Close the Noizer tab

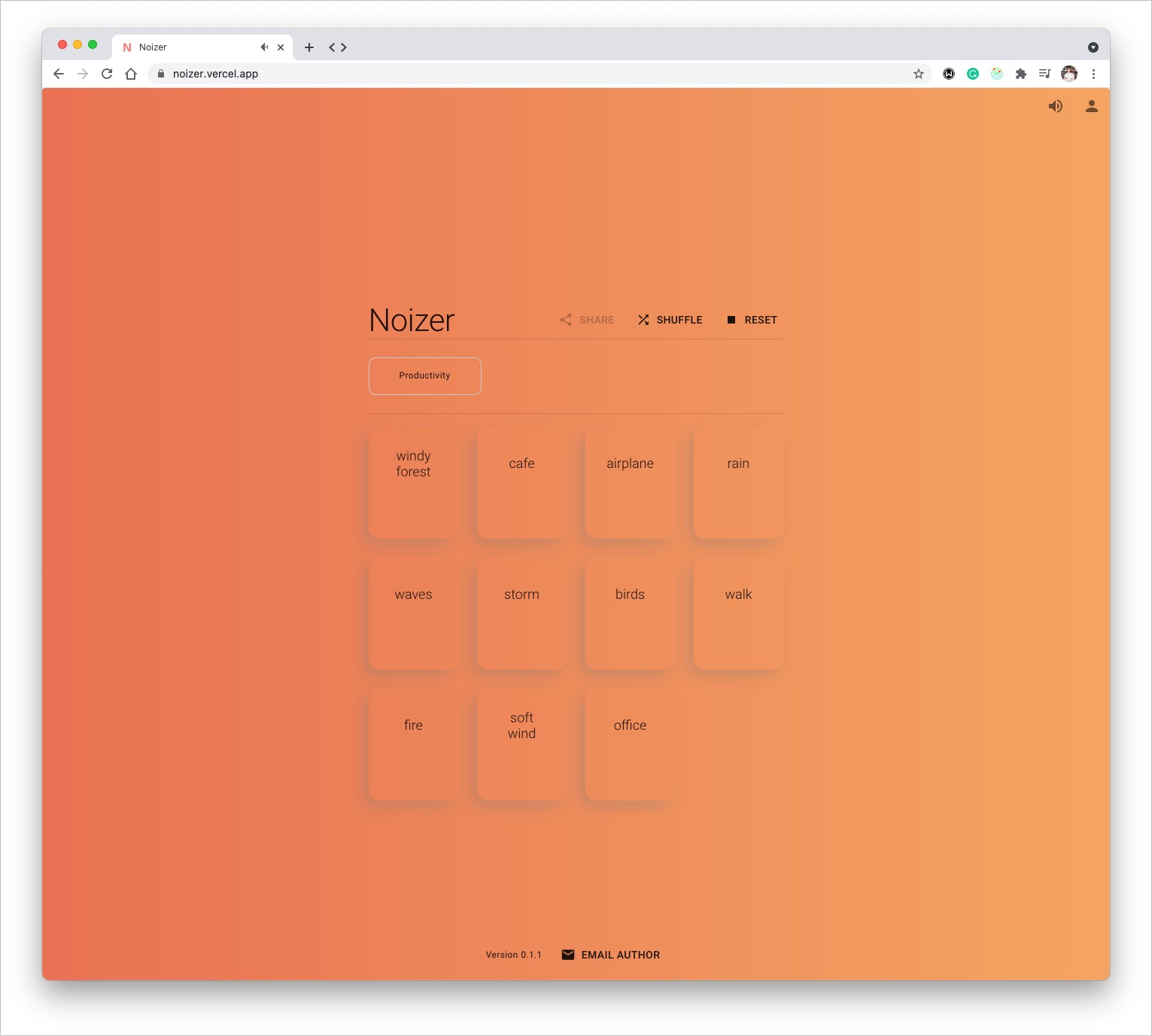point(281,47)
